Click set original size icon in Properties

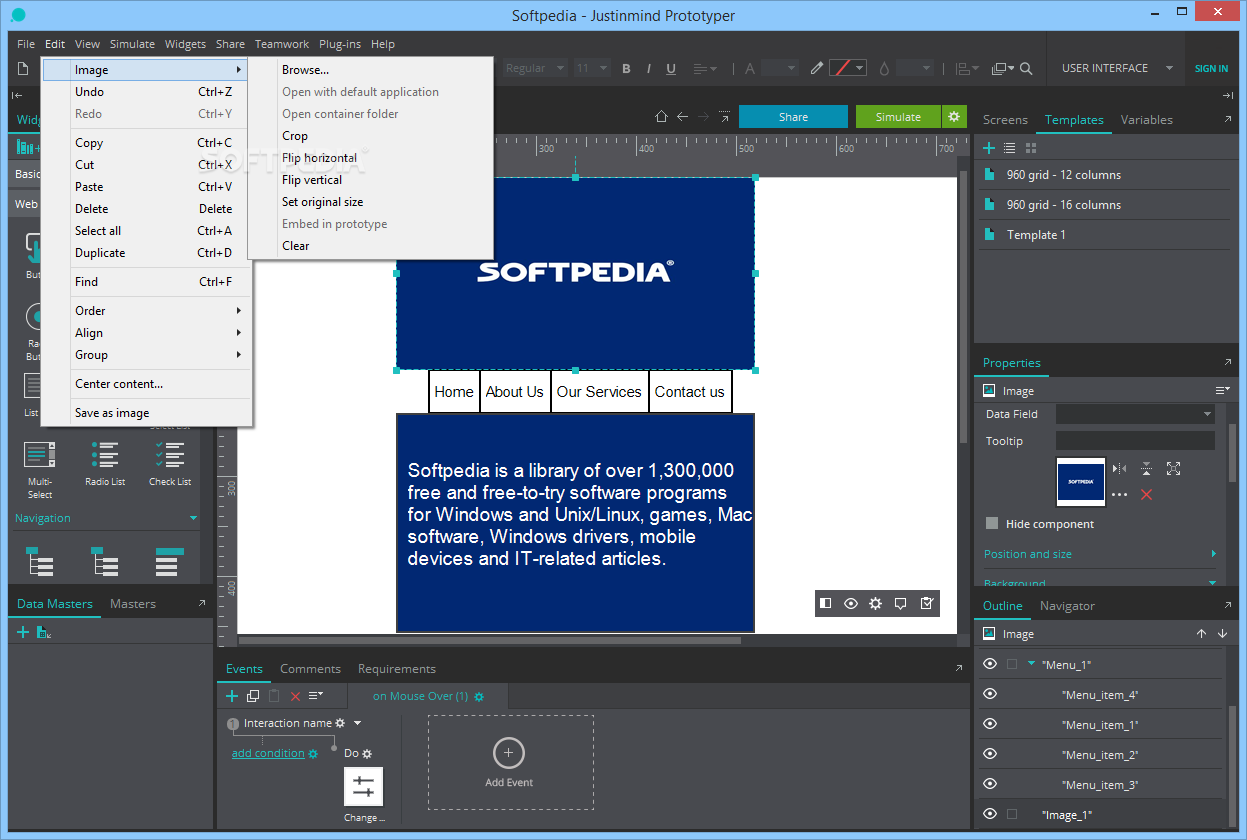pos(1173,468)
